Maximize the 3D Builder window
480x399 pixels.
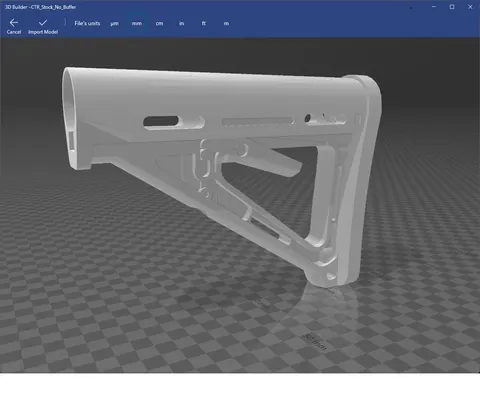click(x=452, y=7)
